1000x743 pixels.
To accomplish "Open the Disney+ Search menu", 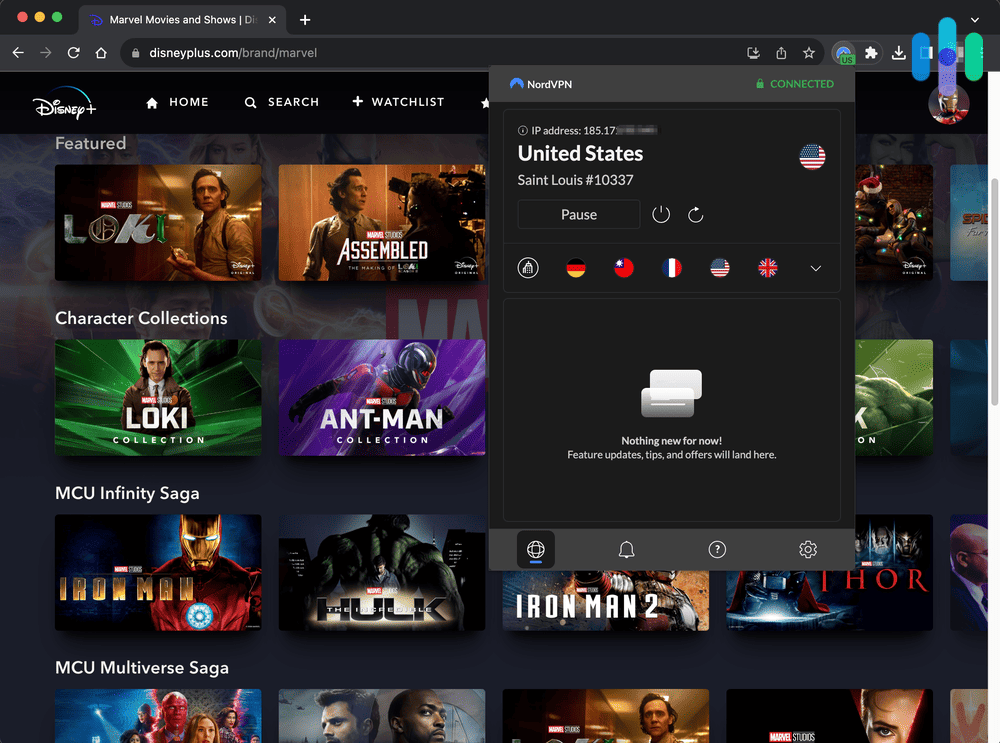I will 281,102.
